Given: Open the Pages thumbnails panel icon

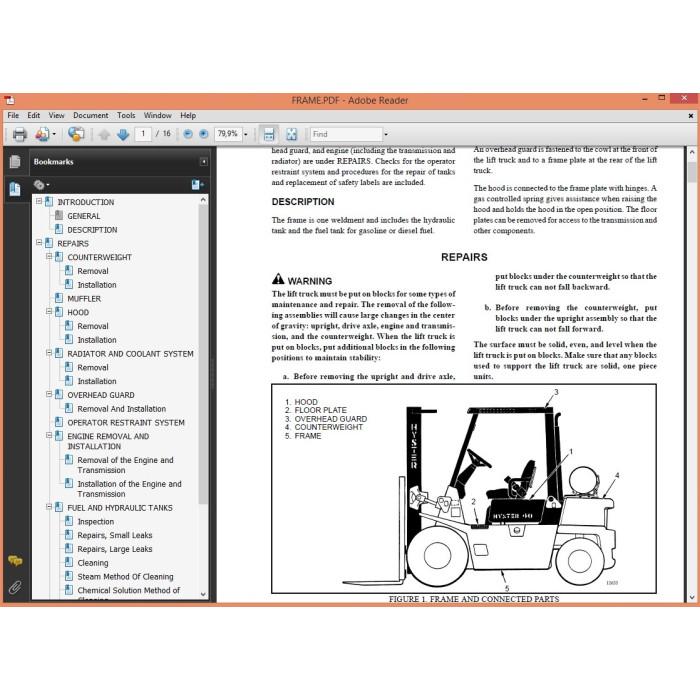Looking at the screenshot, I should 15,162.
